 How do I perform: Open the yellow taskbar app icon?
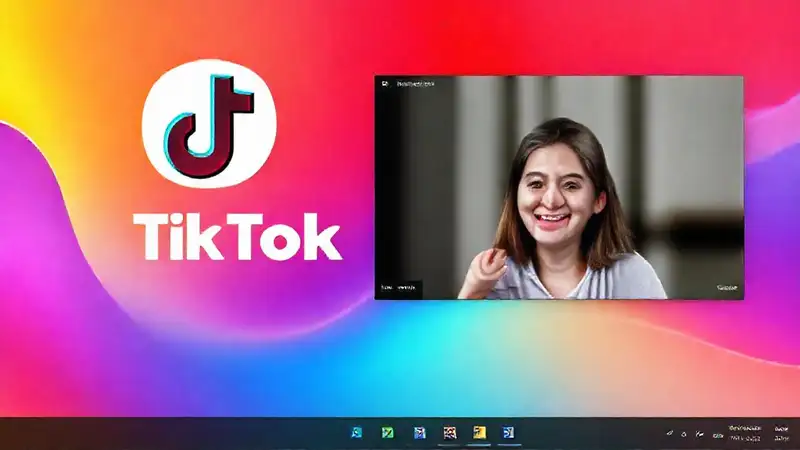coord(479,433)
